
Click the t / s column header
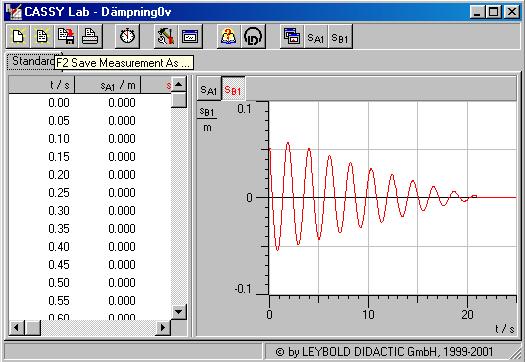[41, 85]
